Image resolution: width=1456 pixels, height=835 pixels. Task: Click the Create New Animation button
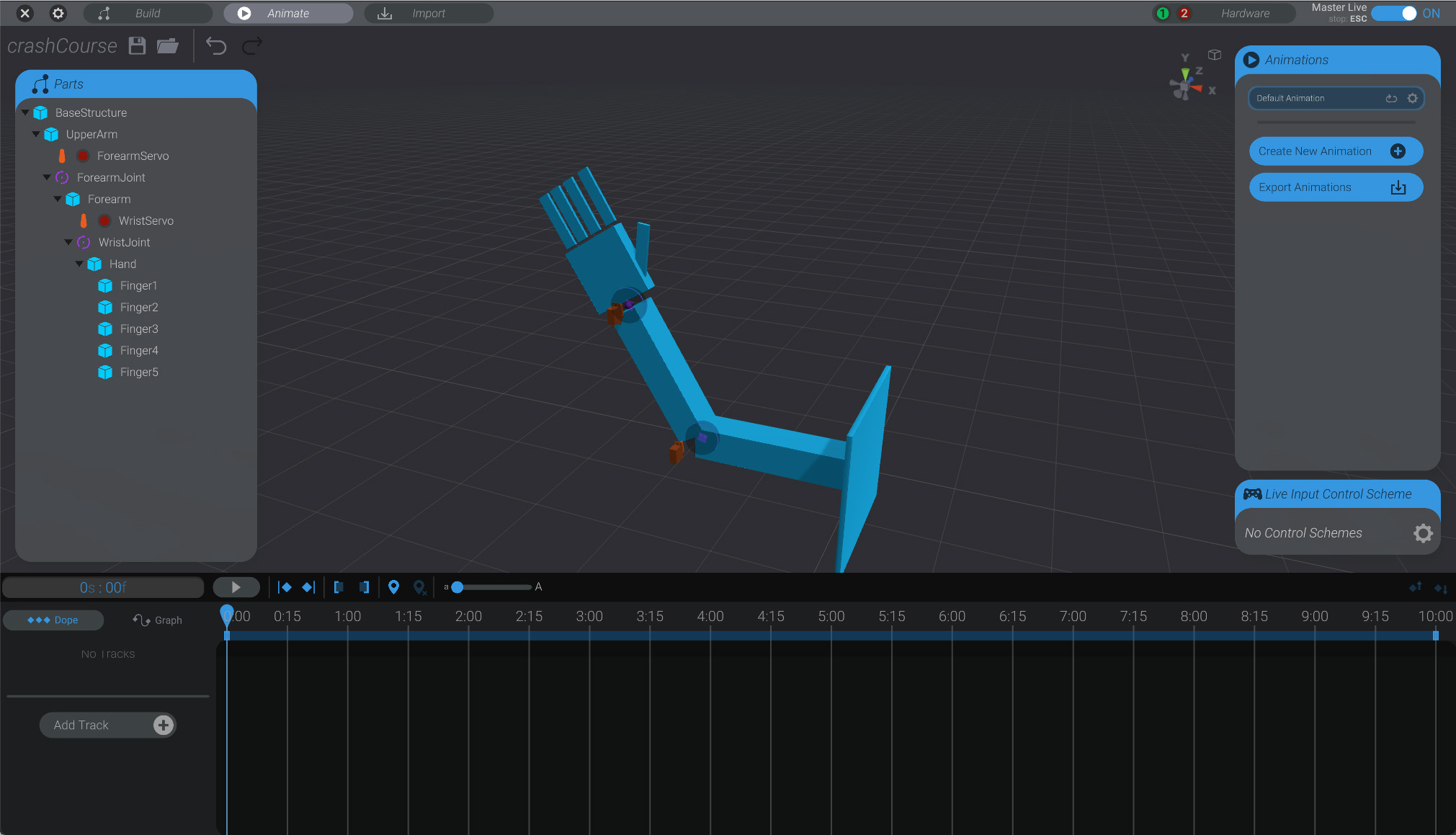pyautogui.click(x=1335, y=151)
